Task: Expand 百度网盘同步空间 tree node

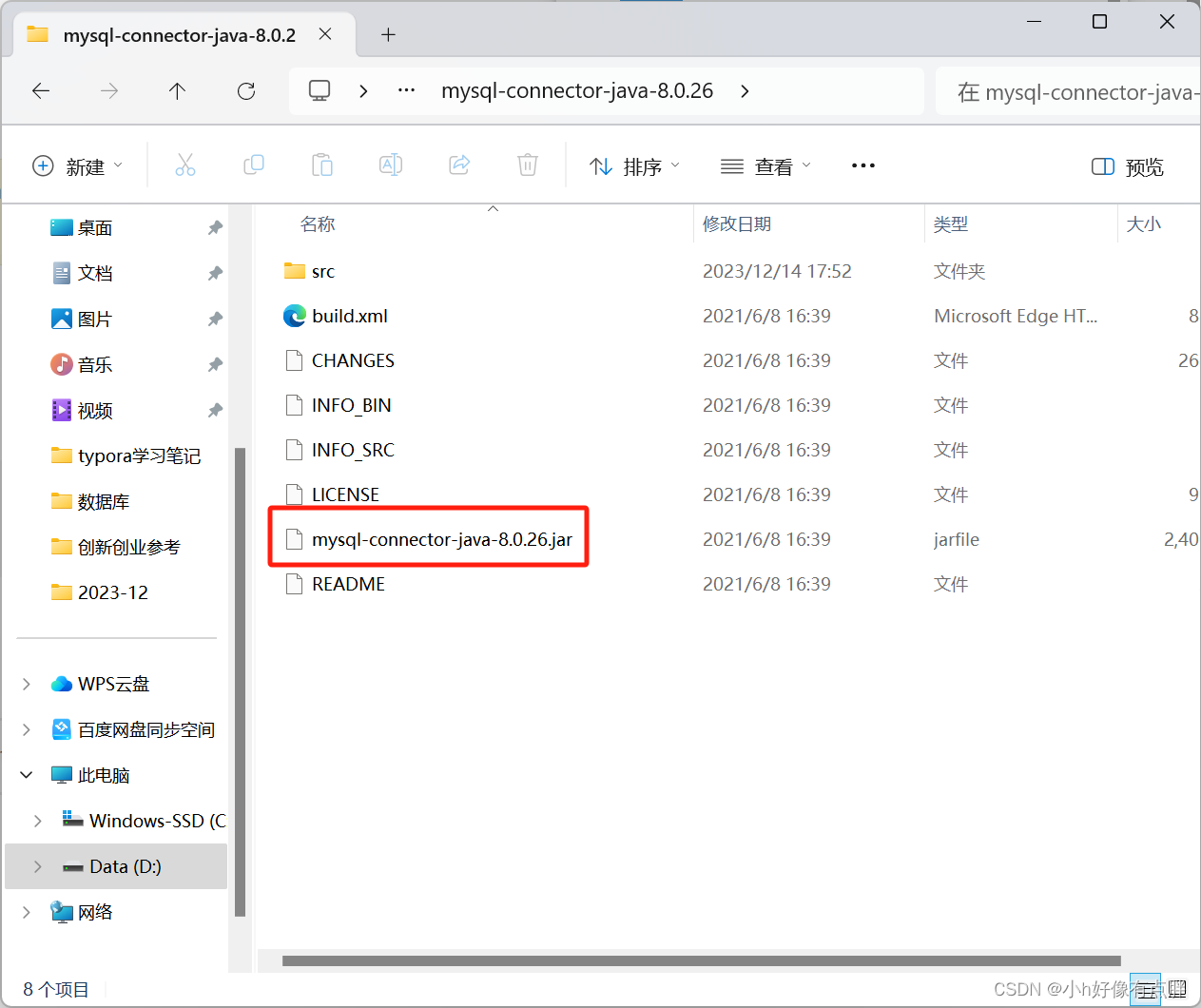Action: (27, 729)
